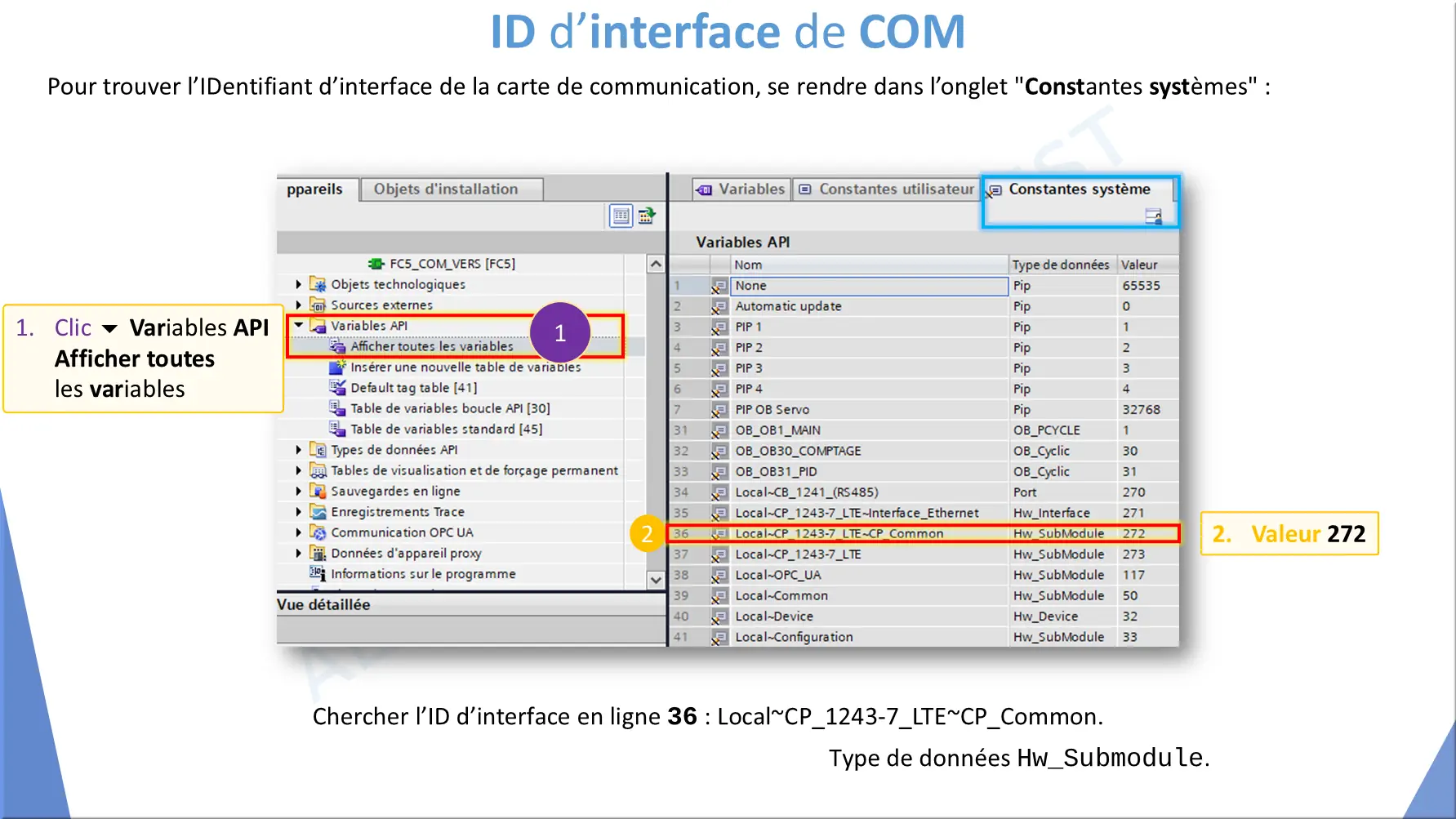Expand the Données d'appareil proxy node
This screenshot has width=1456, height=819.
point(299,553)
